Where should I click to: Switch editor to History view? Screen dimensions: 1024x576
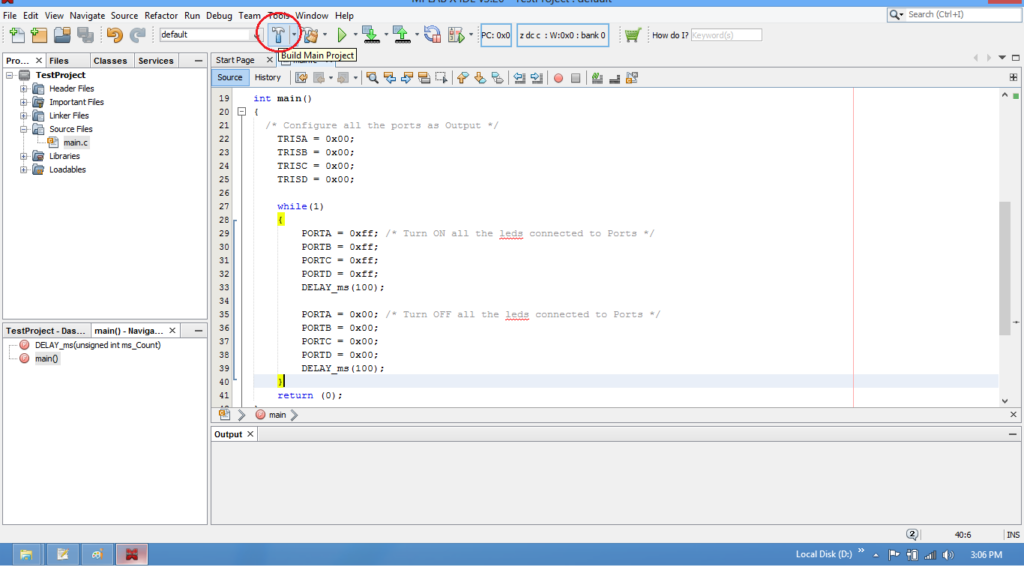point(267,78)
